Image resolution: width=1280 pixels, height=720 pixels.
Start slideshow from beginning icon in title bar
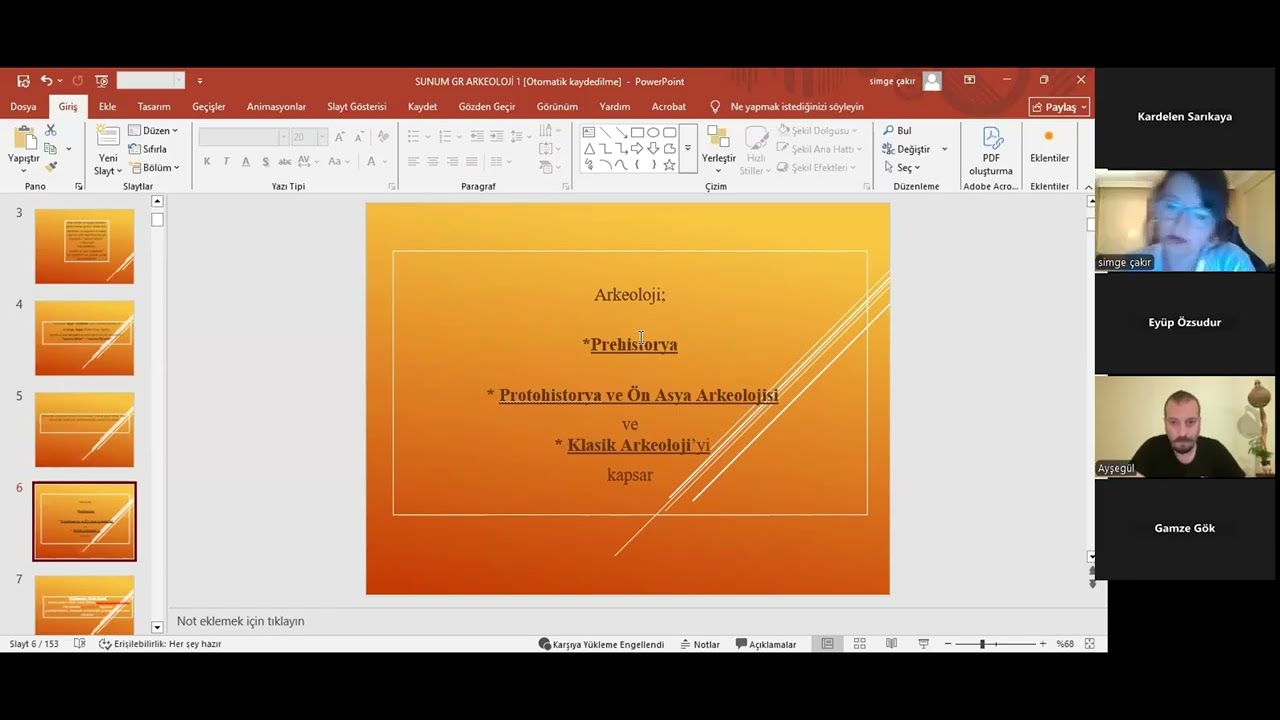[101, 81]
